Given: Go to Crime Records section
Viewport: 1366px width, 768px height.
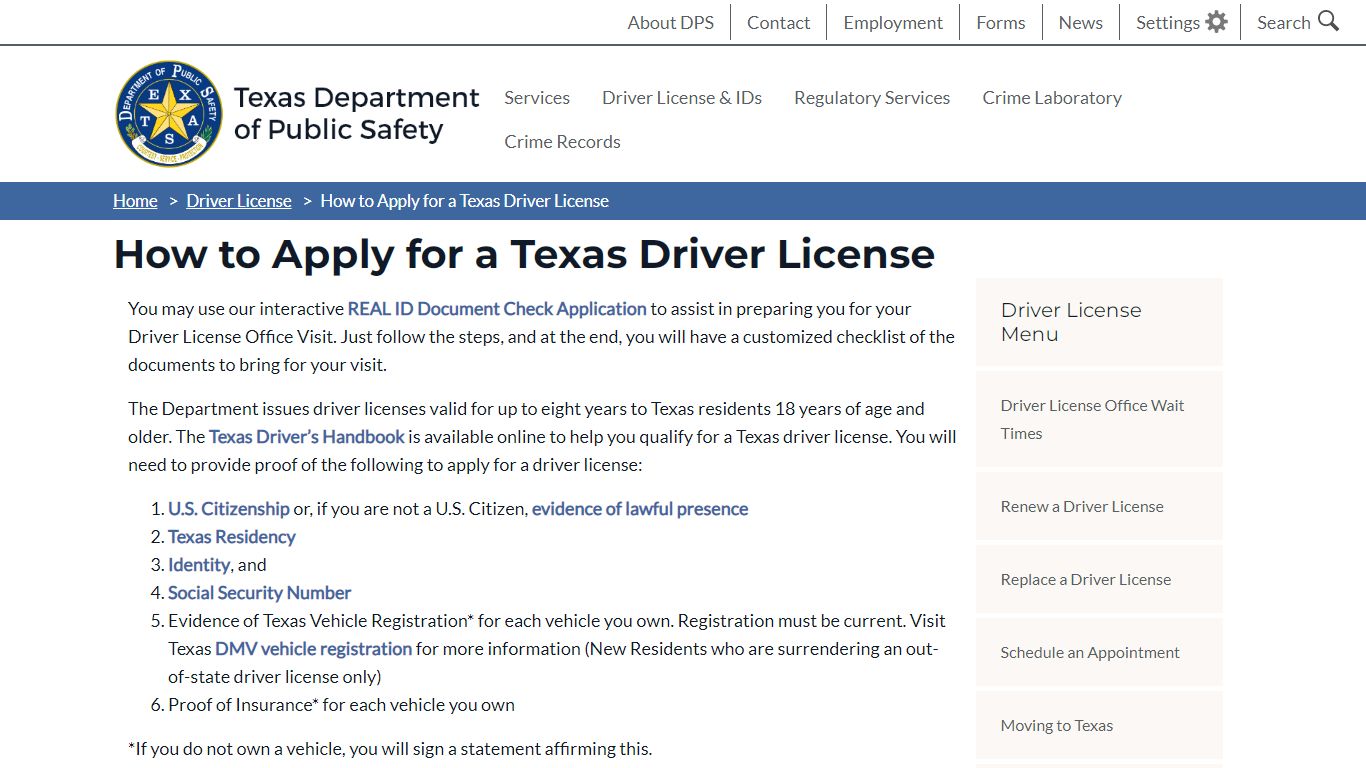Looking at the screenshot, I should (562, 141).
